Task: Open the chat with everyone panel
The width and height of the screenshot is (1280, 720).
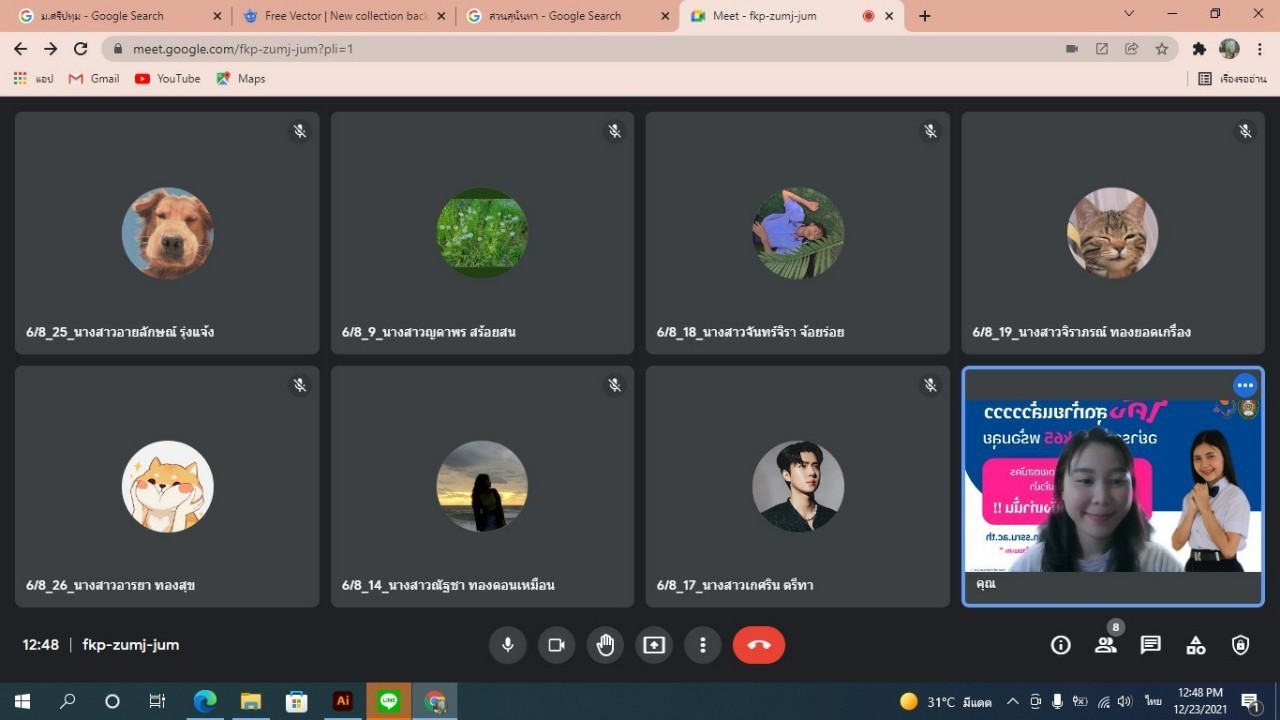Action: [x=1151, y=645]
